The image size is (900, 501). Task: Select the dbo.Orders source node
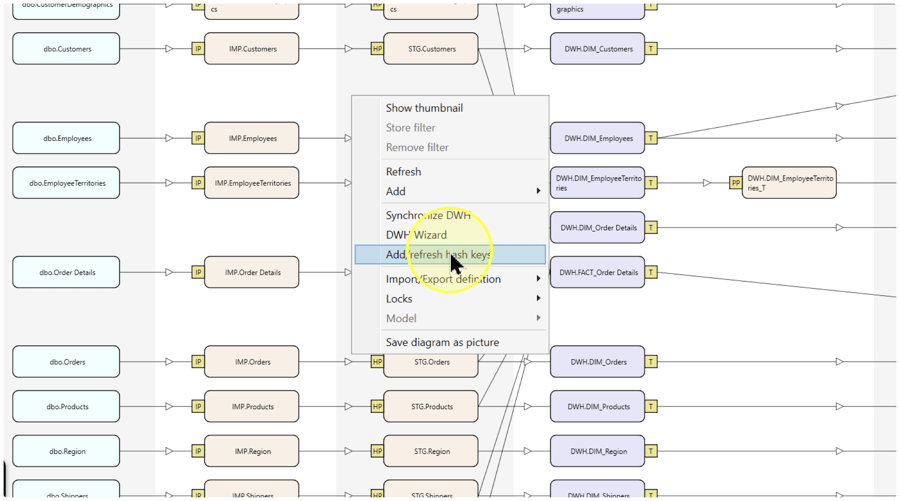coord(66,362)
